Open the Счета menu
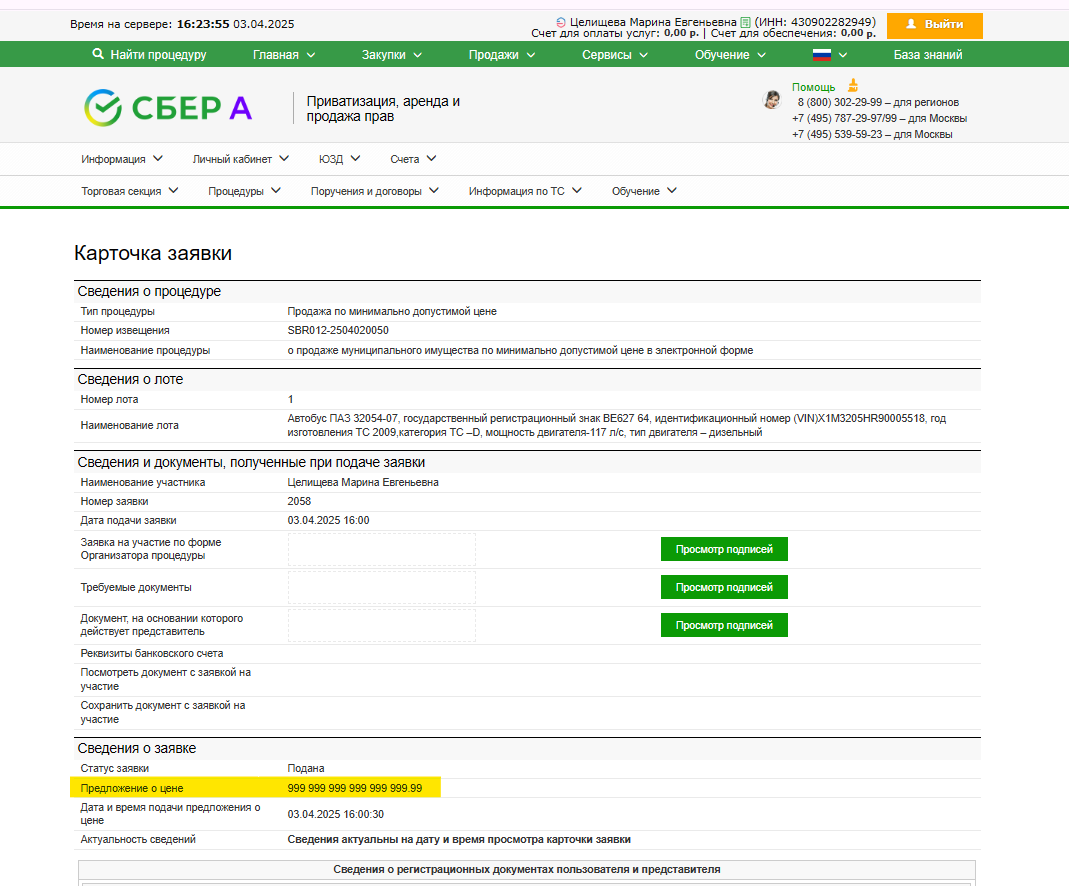The height and width of the screenshot is (886, 1069). click(x=413, y=159)
